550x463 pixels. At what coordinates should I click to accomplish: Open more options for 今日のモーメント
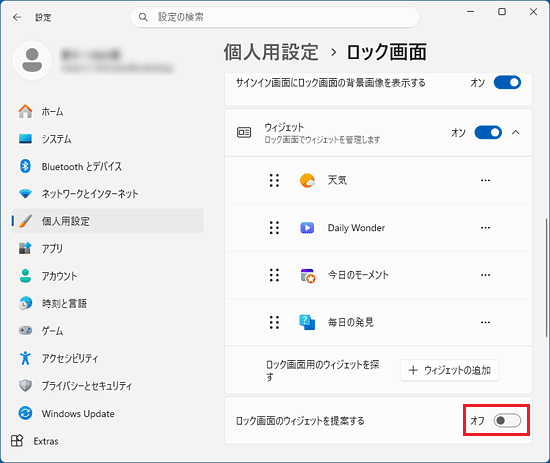pyautogui.click(x=485, y=275)
